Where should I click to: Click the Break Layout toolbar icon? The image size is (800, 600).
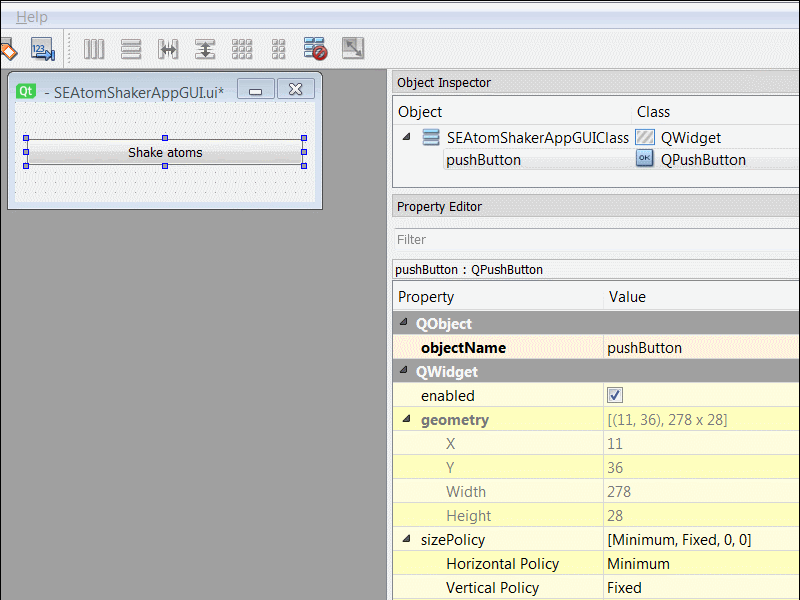(x=316, y=48)
